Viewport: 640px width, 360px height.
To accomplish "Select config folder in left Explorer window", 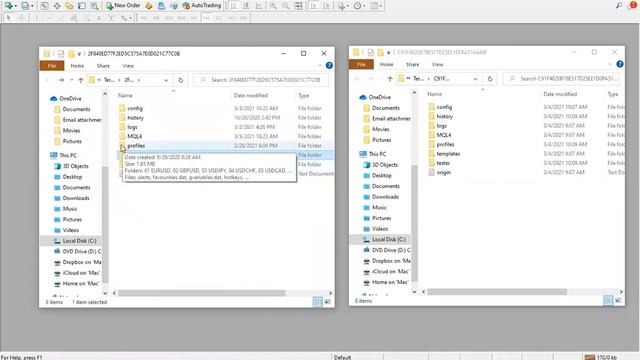I will click(135, 108).
